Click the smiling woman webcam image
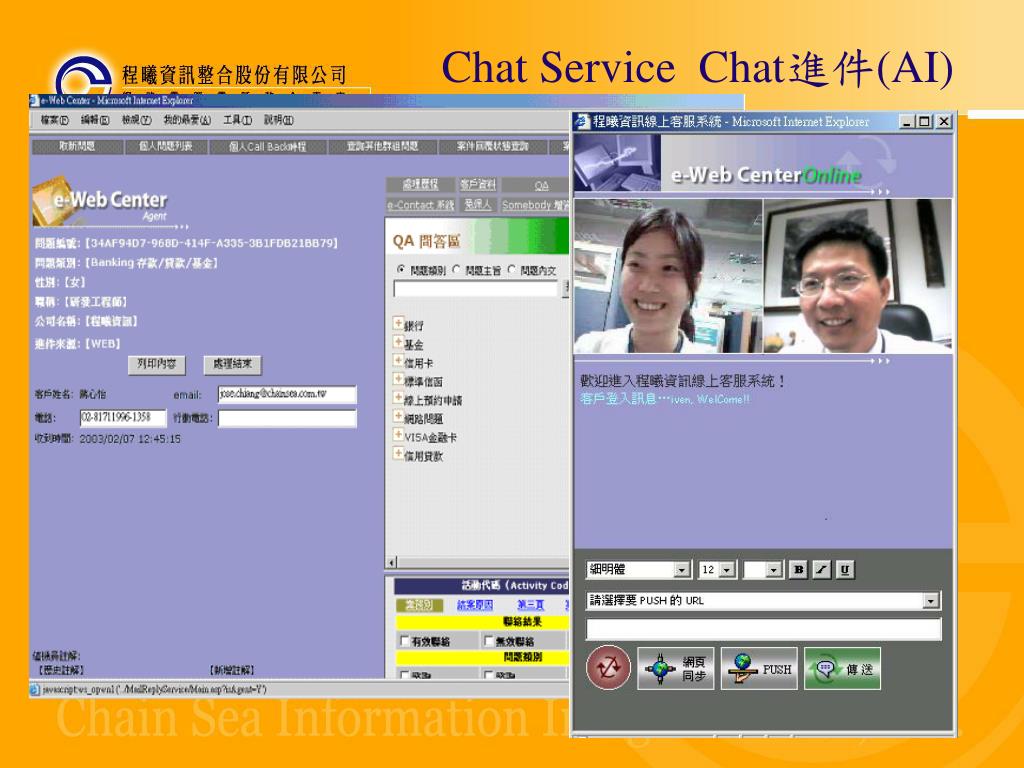 667,277
